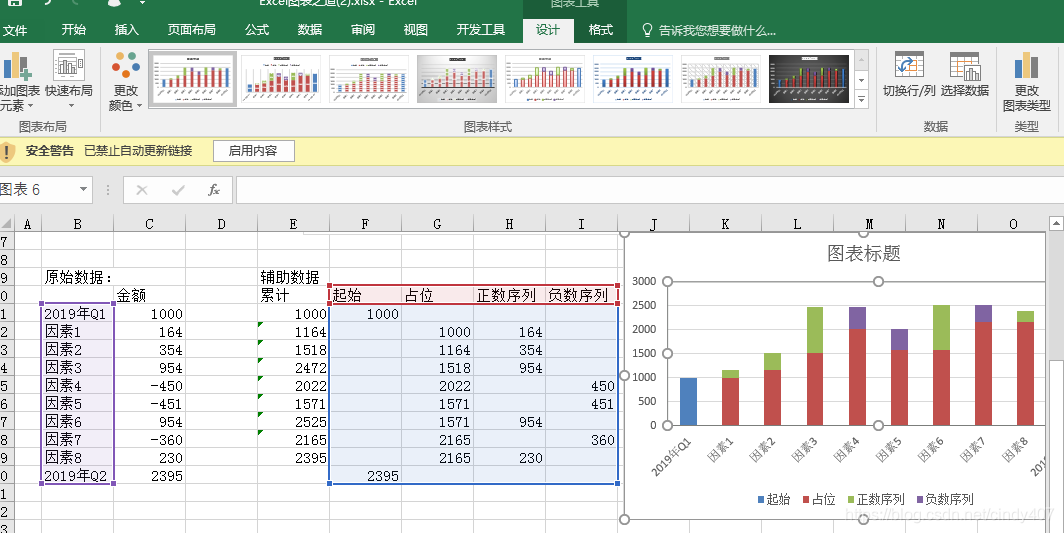Image resolution: width=1064 pixels, height=533 pixels.
Task: Click the 金额 header cell
Action: [149, 295]
